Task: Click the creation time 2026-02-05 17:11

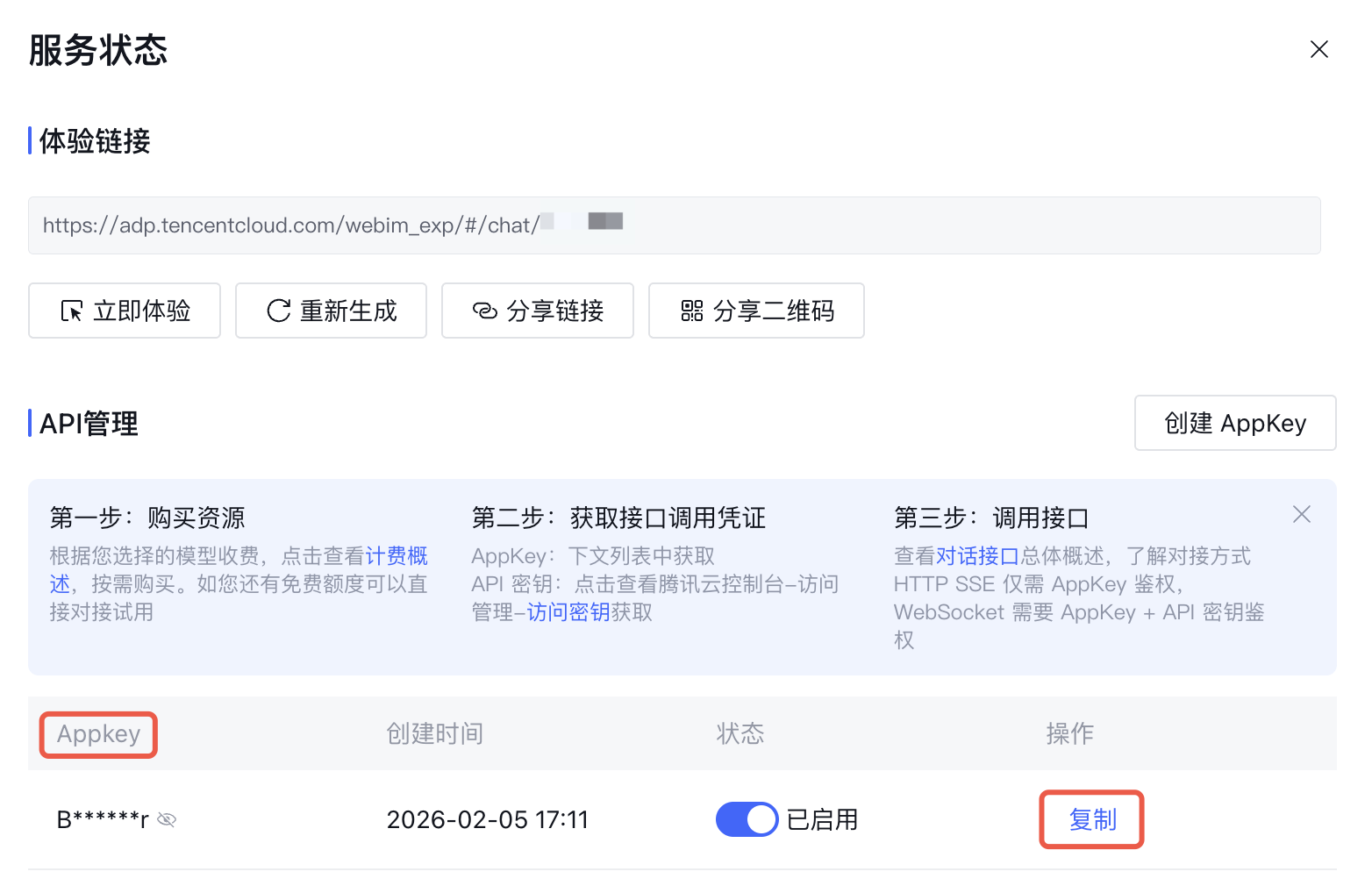Action: click(x=488, y=819)
